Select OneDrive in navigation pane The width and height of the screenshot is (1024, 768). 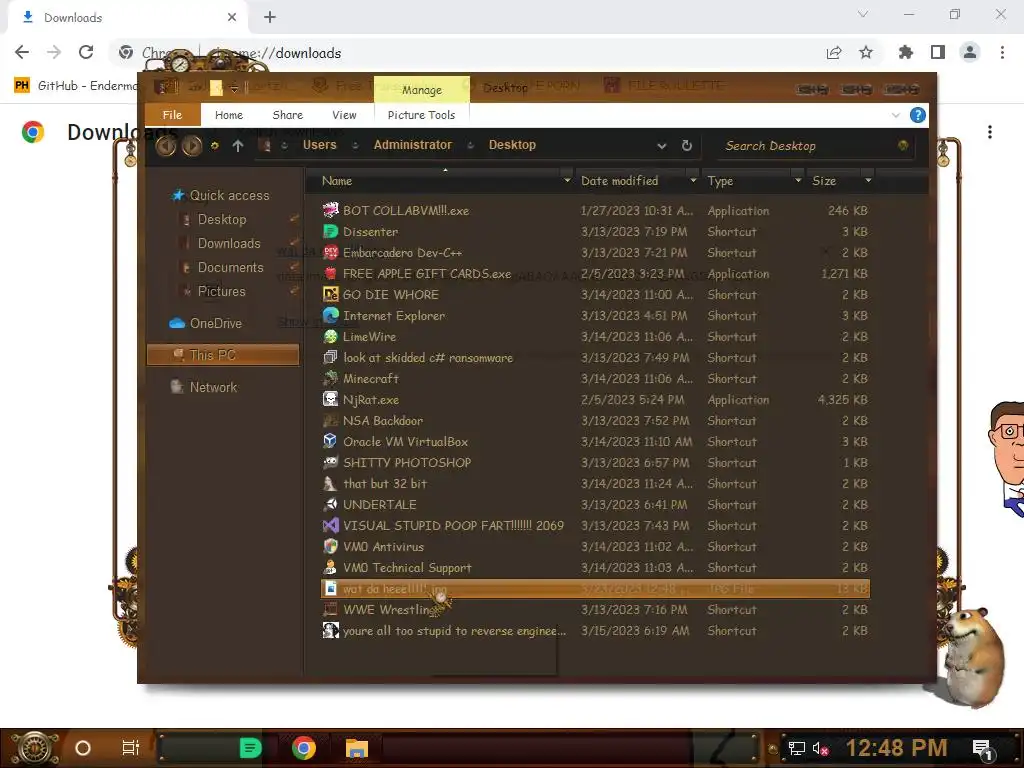coord(215,323)
